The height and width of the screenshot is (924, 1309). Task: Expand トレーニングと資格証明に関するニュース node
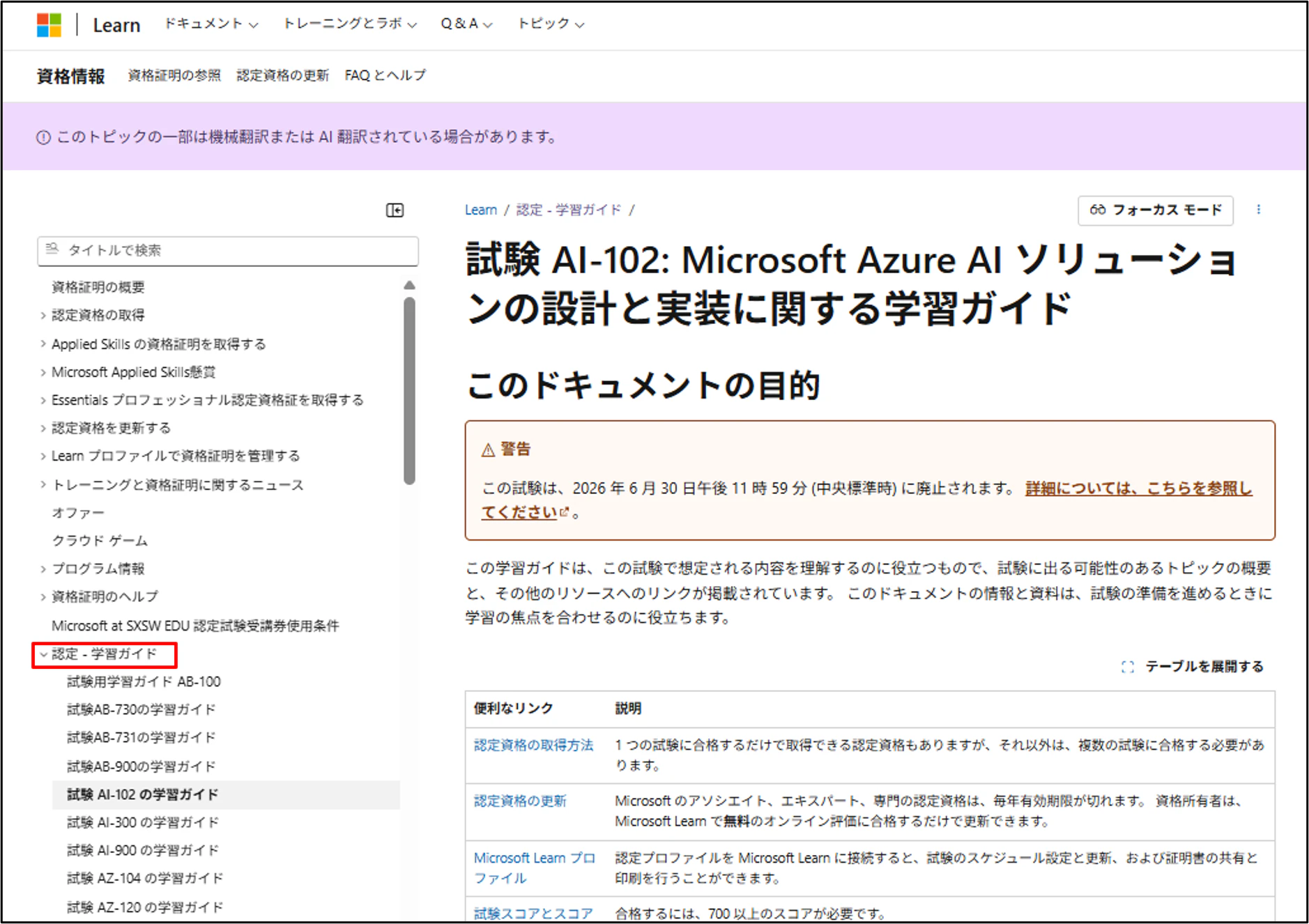[x=43, y=485]
